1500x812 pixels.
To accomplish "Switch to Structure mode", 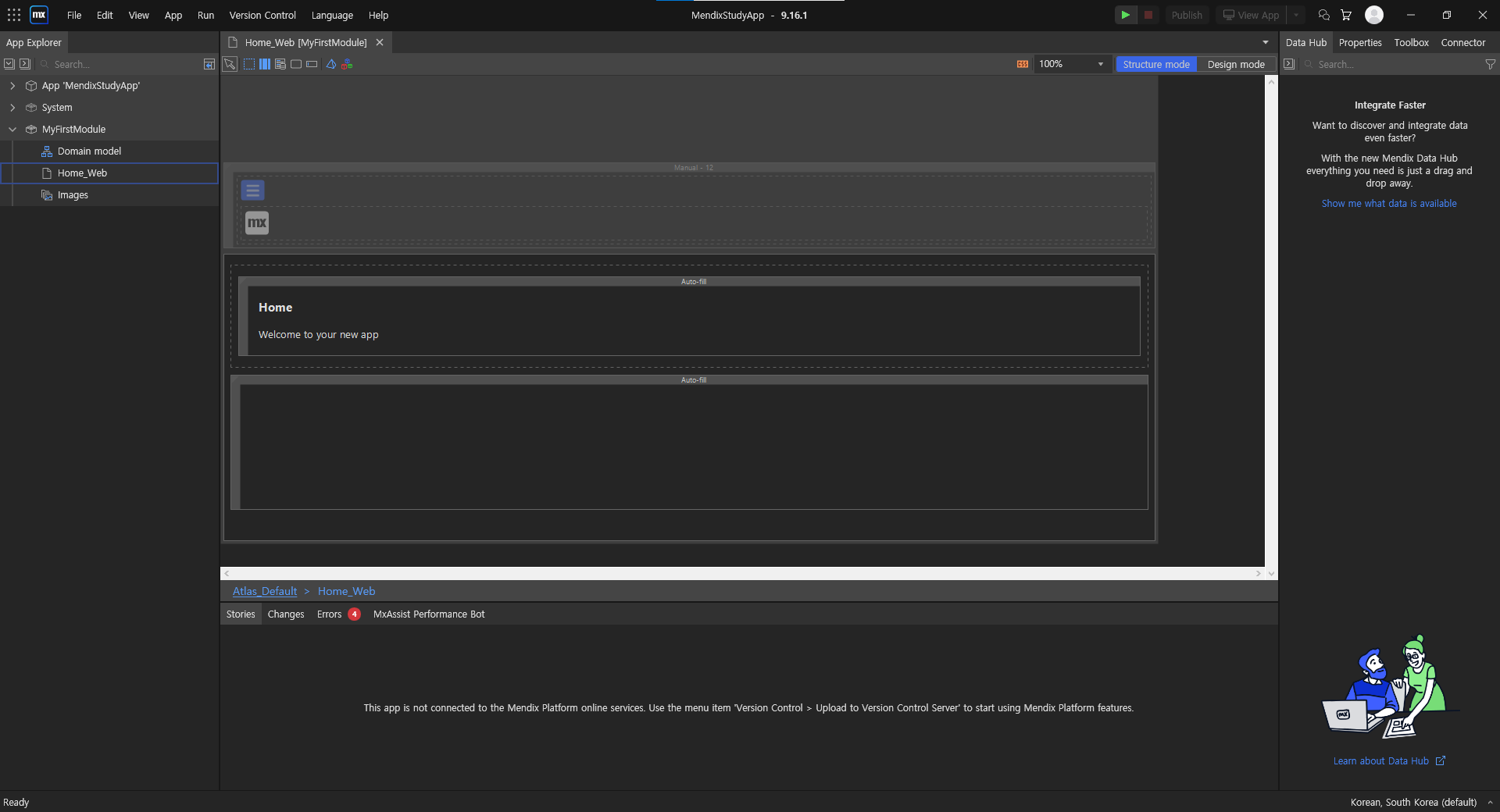I will pyautogui.click(x=1156, y=64).
